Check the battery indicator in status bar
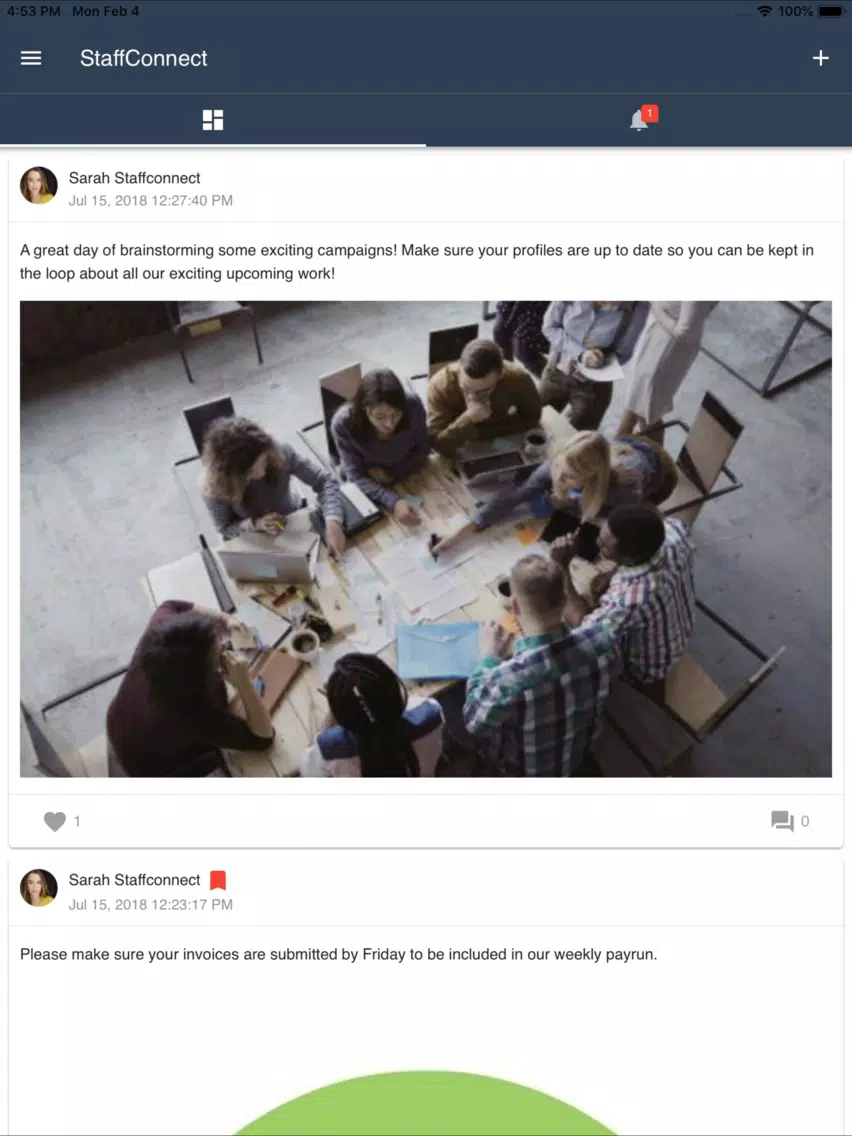The image size is (852, 1136). 831,12
